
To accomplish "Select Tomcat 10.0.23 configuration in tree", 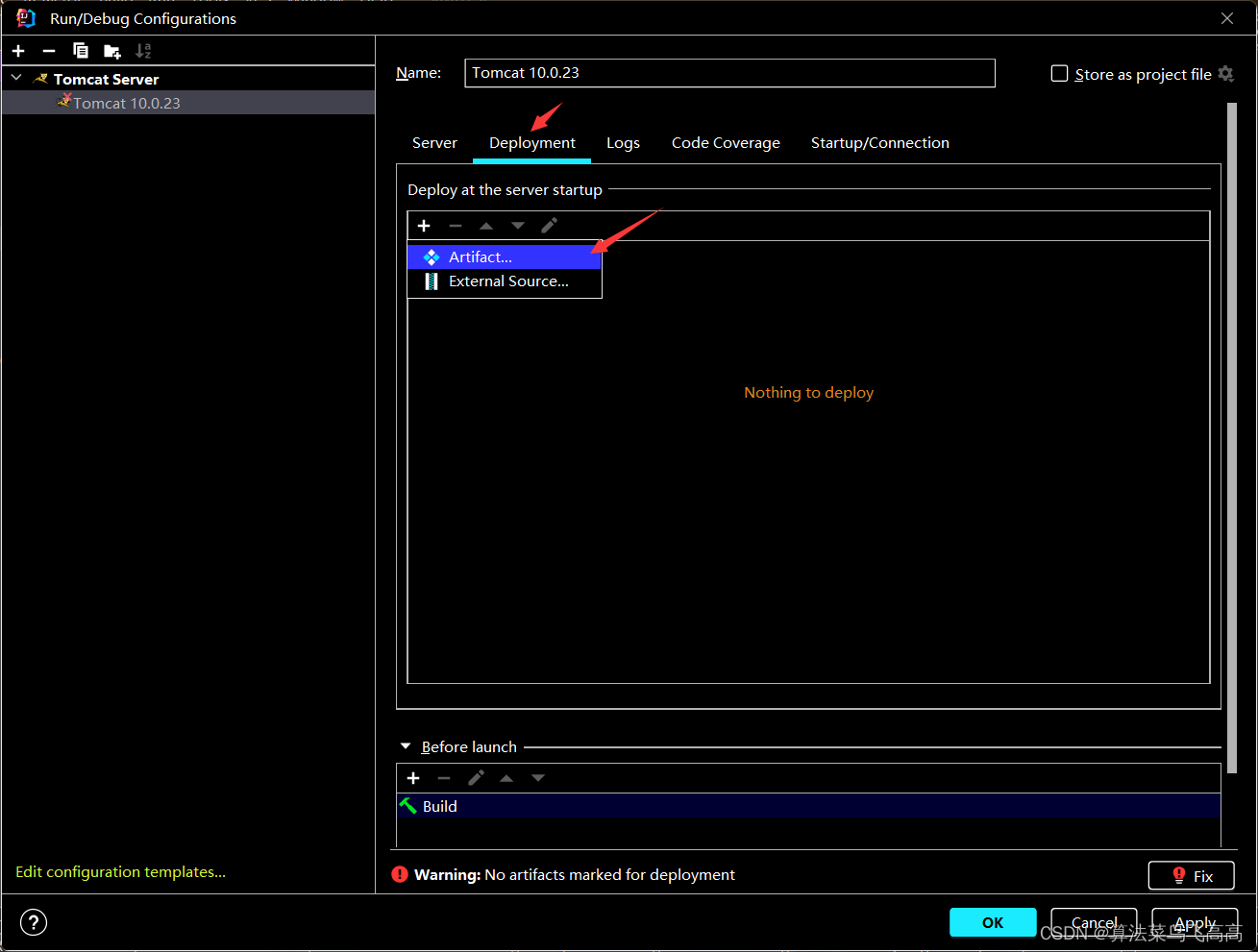I will point(188,103).
